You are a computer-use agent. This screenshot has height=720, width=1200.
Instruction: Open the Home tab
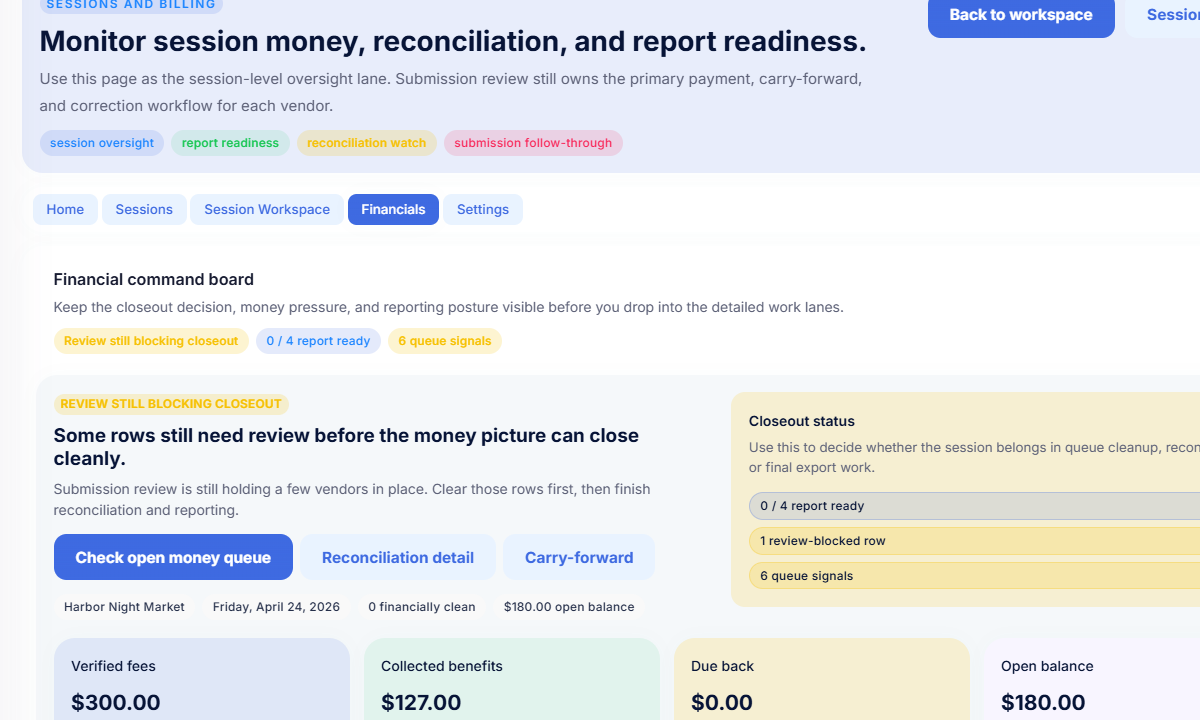coord(65,209)
